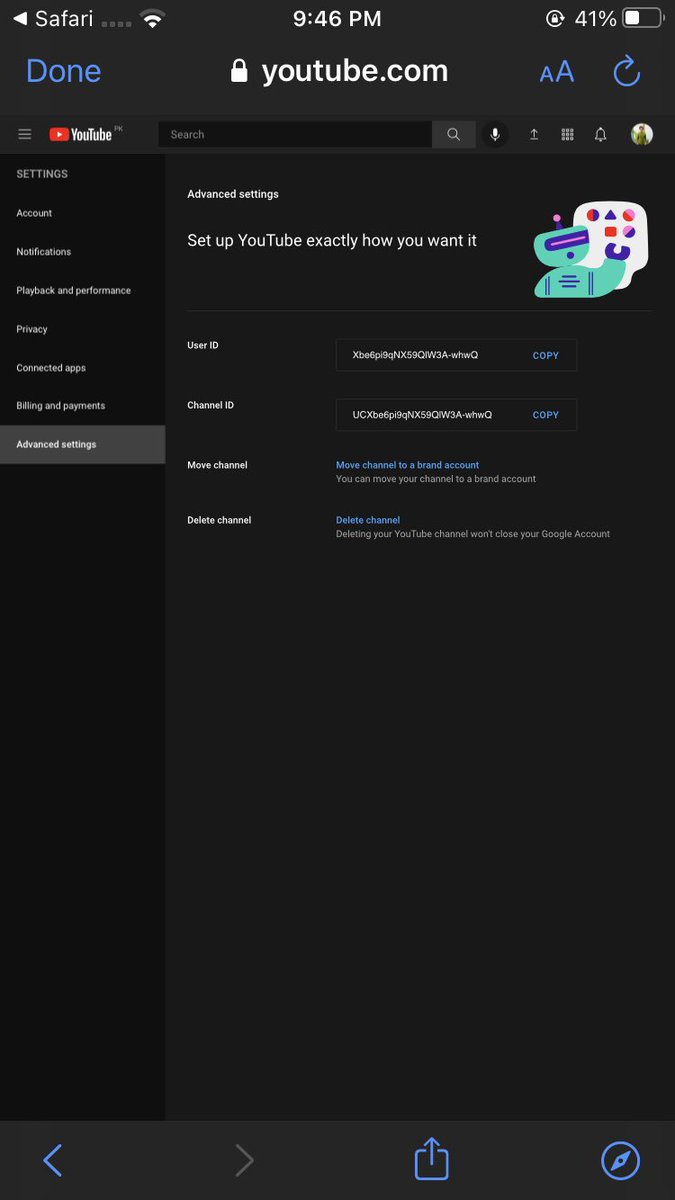Click the Delete channel link
This screenshot has height=1200, width=675.
[368, 520]
